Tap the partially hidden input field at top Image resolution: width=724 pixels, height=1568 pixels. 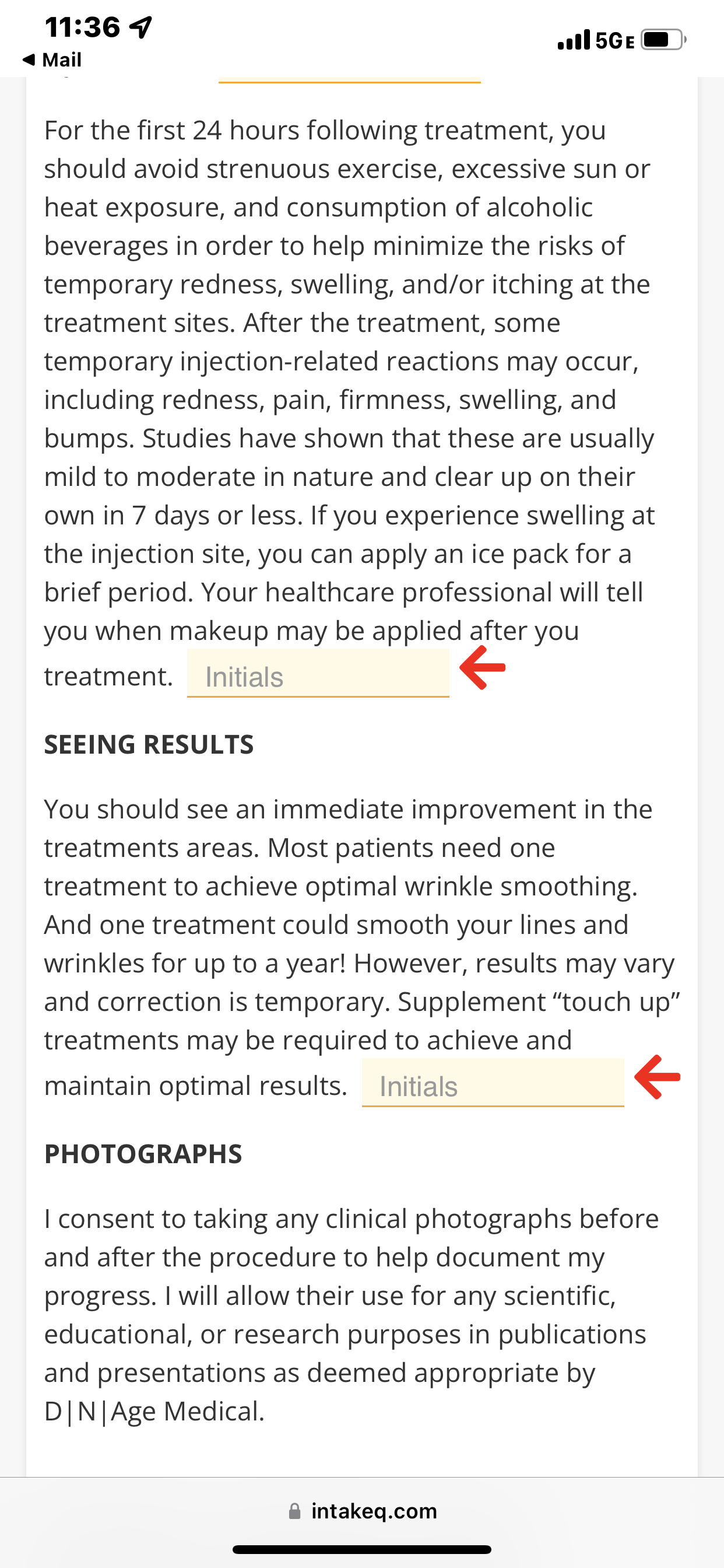tap(350, 80)
